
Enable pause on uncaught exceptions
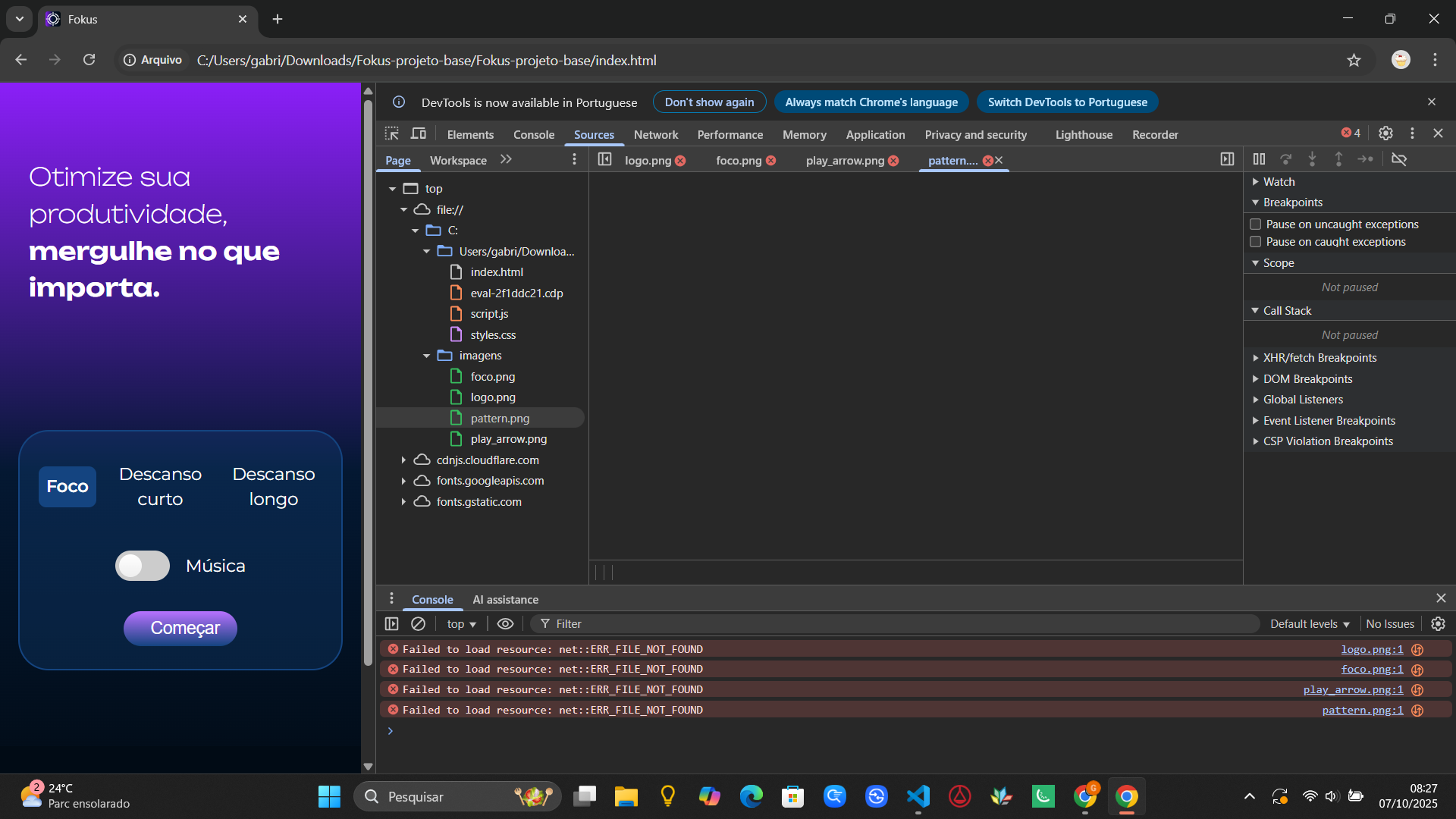1256,224
